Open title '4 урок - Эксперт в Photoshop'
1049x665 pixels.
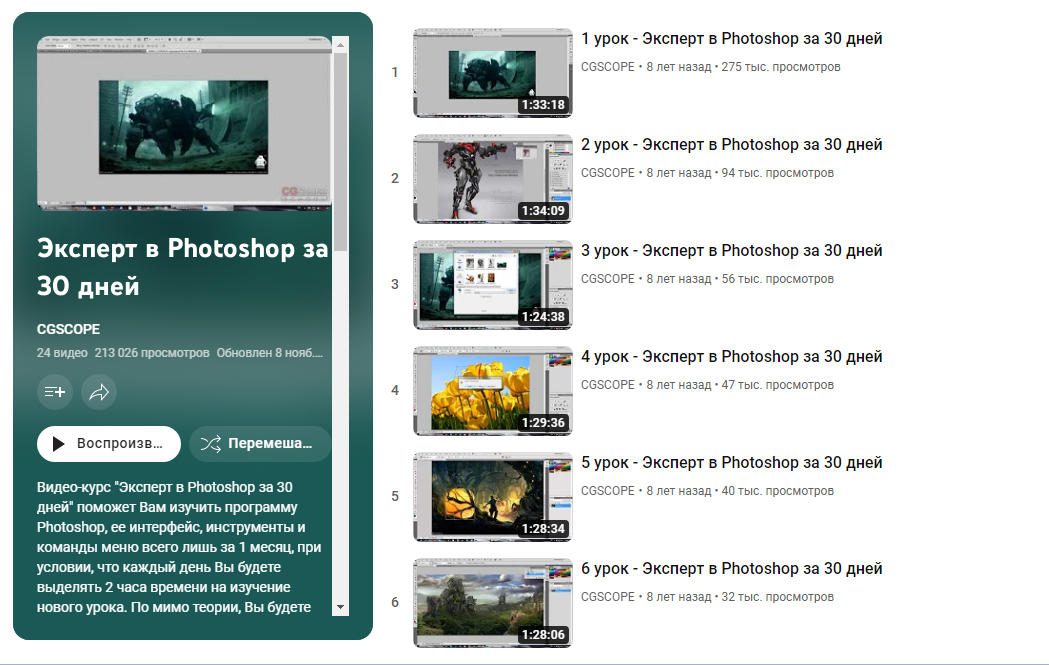tap(732, 357)
